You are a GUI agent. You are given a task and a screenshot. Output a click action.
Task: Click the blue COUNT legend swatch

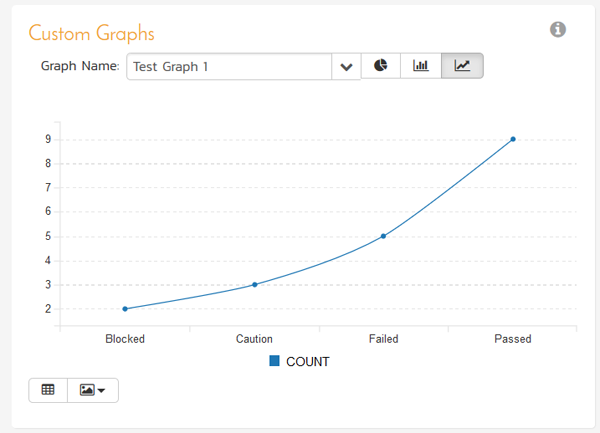click(275, 361)
